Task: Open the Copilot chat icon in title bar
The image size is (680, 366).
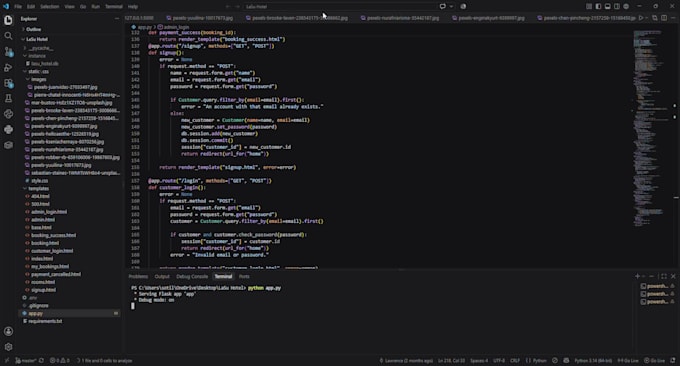Action: pos(442,7)
